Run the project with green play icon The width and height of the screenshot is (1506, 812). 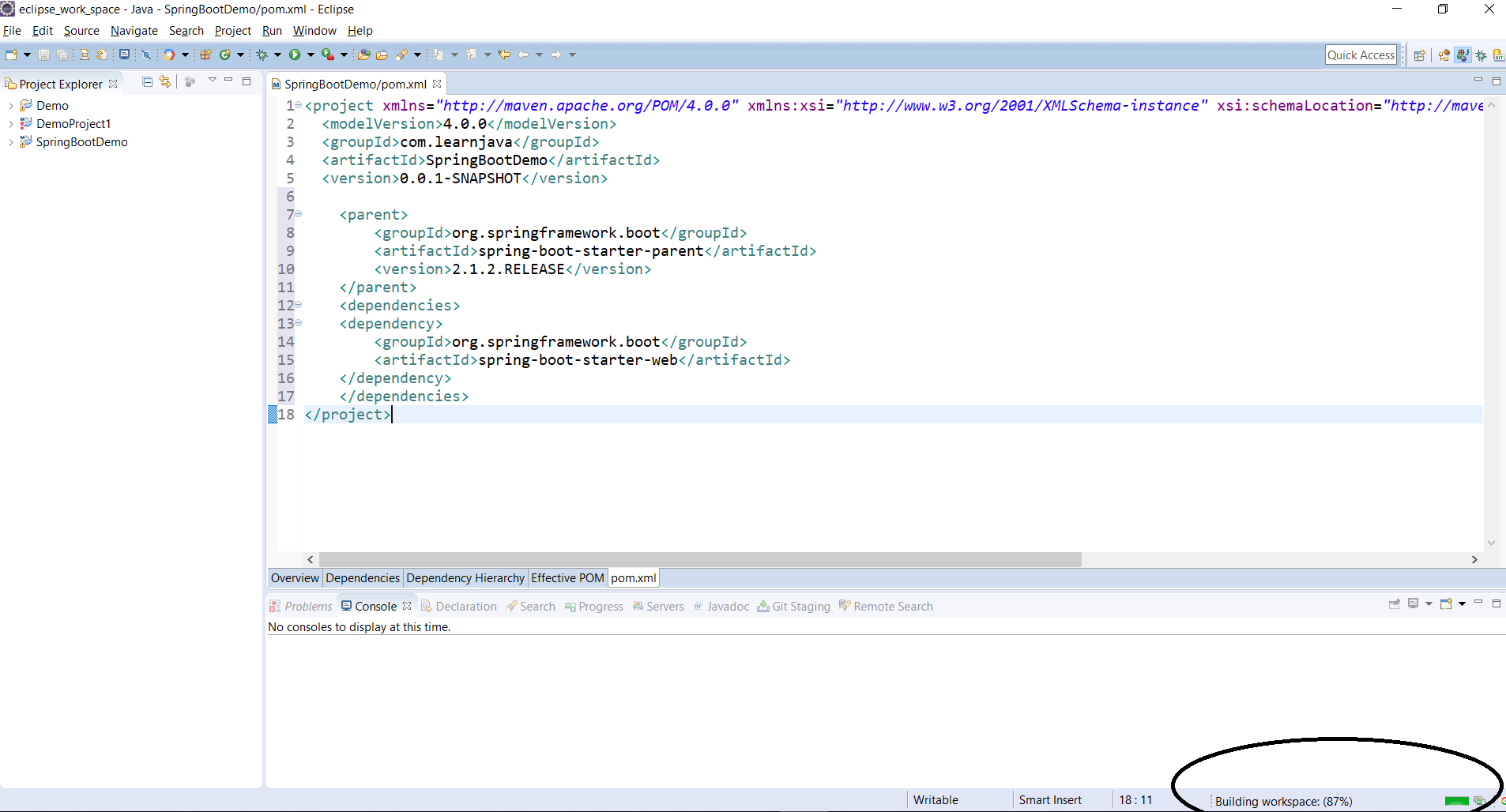click(x=295, y=55)
